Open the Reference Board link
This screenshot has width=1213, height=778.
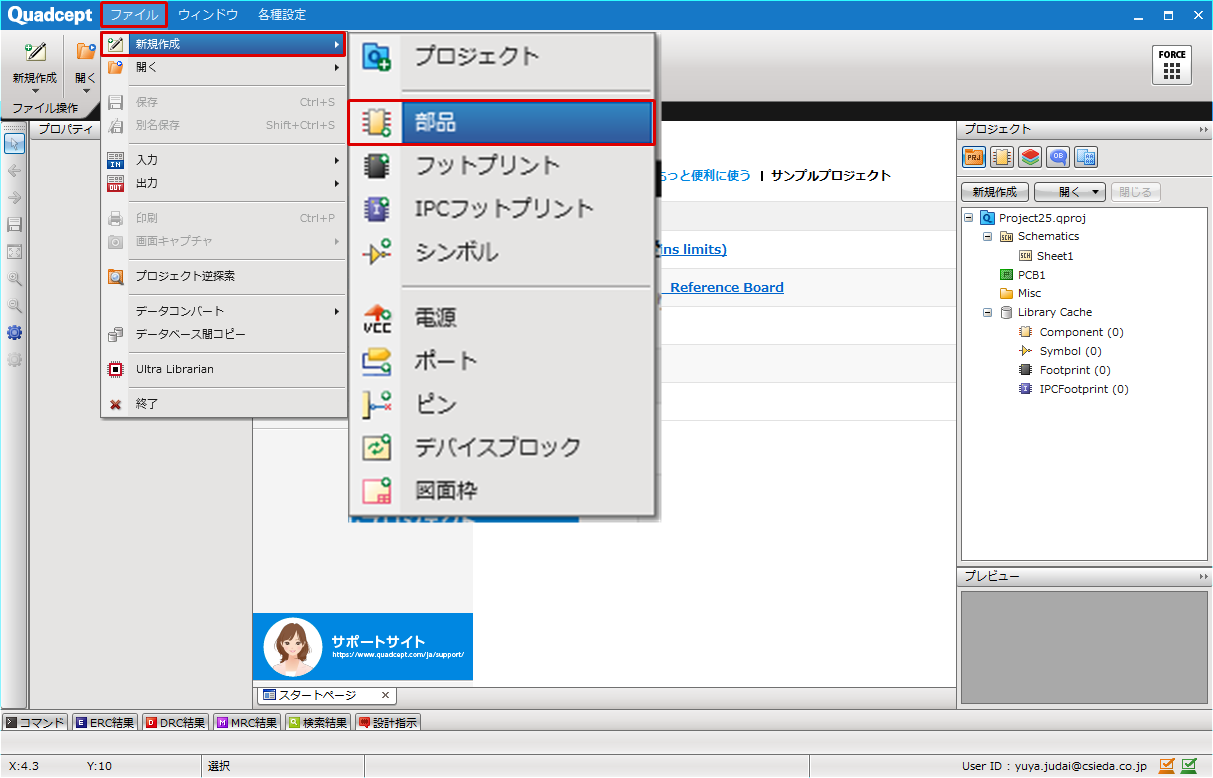pyautogui.click(x=726, y=288)
